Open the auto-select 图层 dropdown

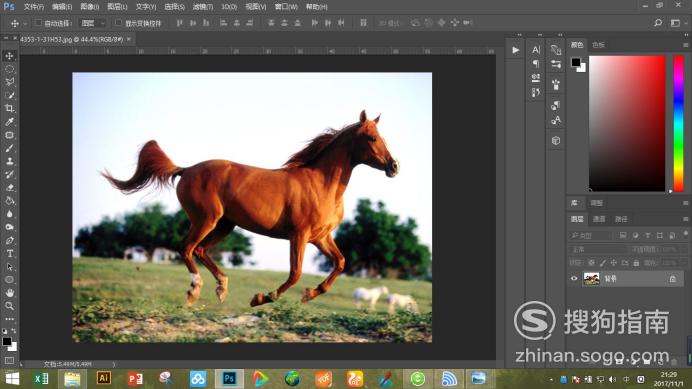click(93, 23)
